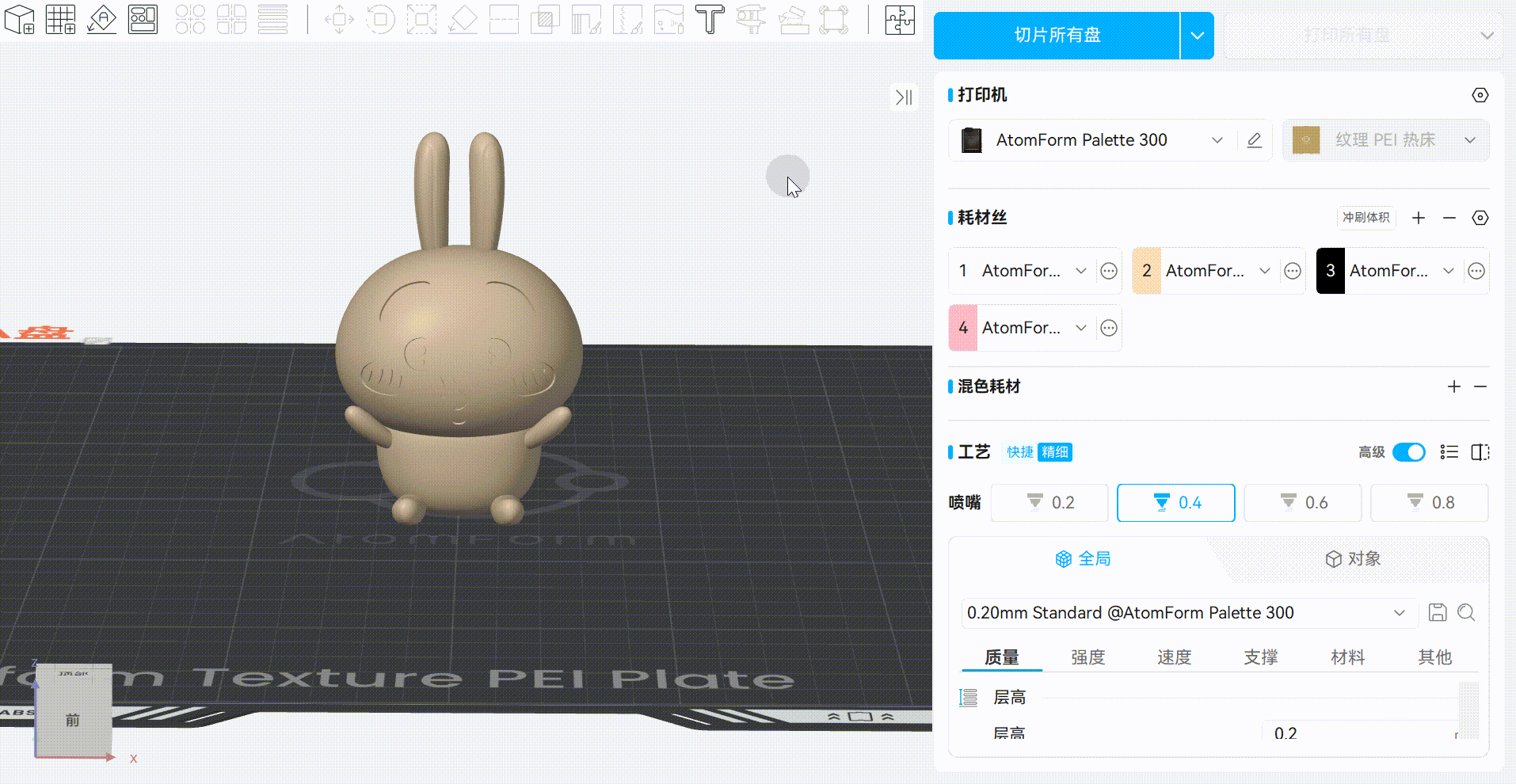Select the Measure caliper tool
The image size is (1516, 784).
tap(751, 19)
